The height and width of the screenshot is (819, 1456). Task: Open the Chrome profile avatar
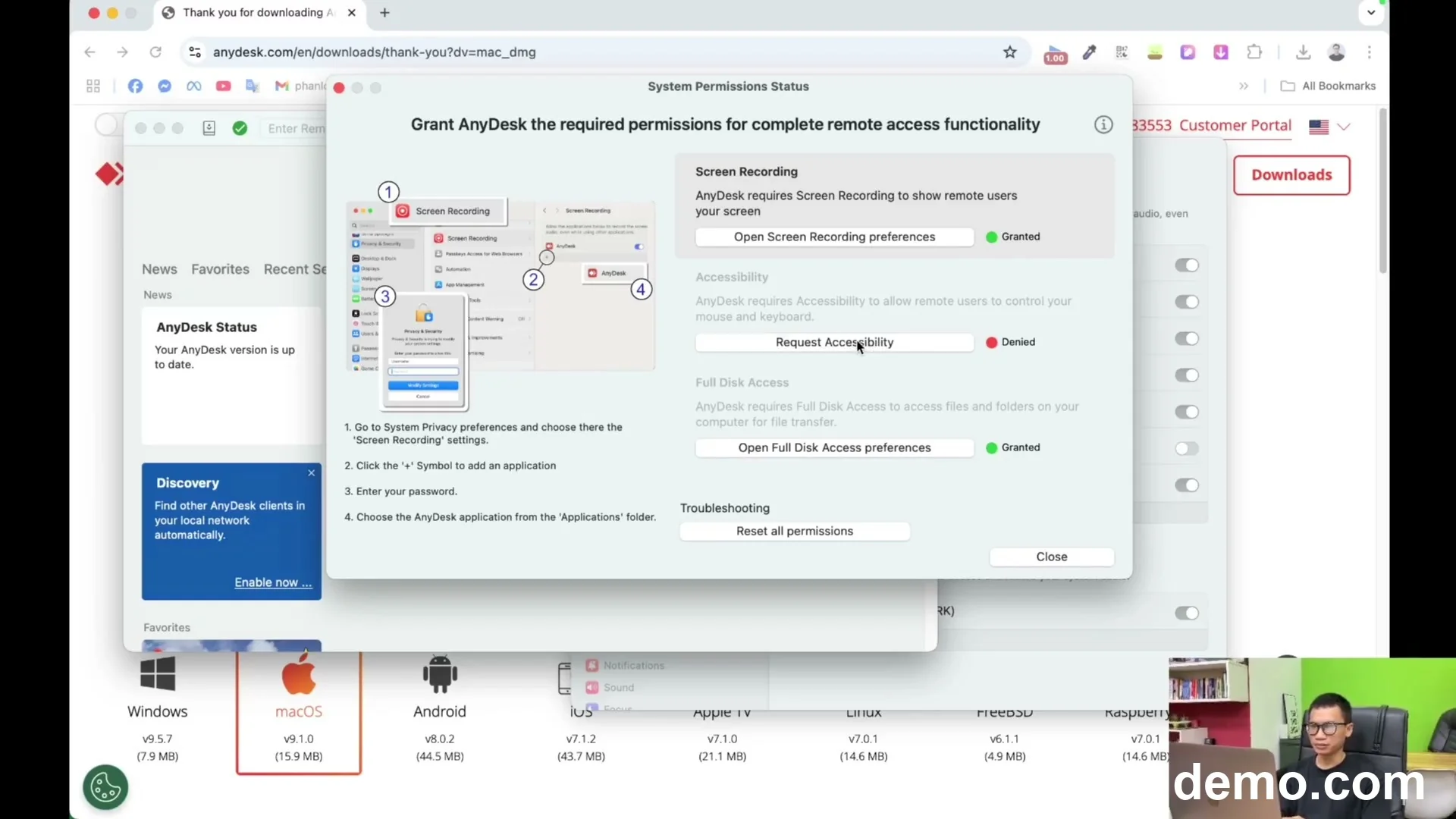[1336, 52]
